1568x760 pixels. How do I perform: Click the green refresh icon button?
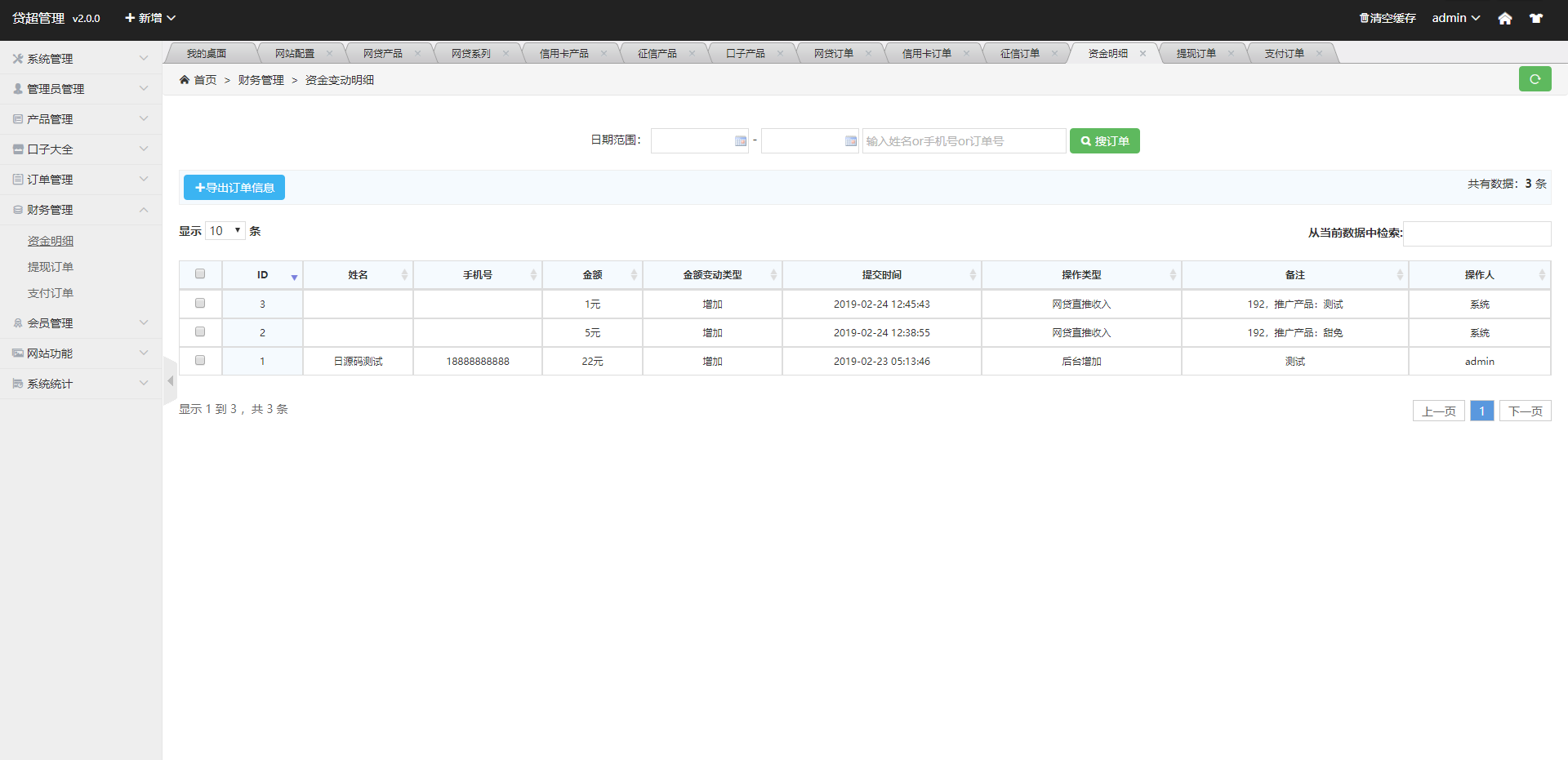(1535, 79)
